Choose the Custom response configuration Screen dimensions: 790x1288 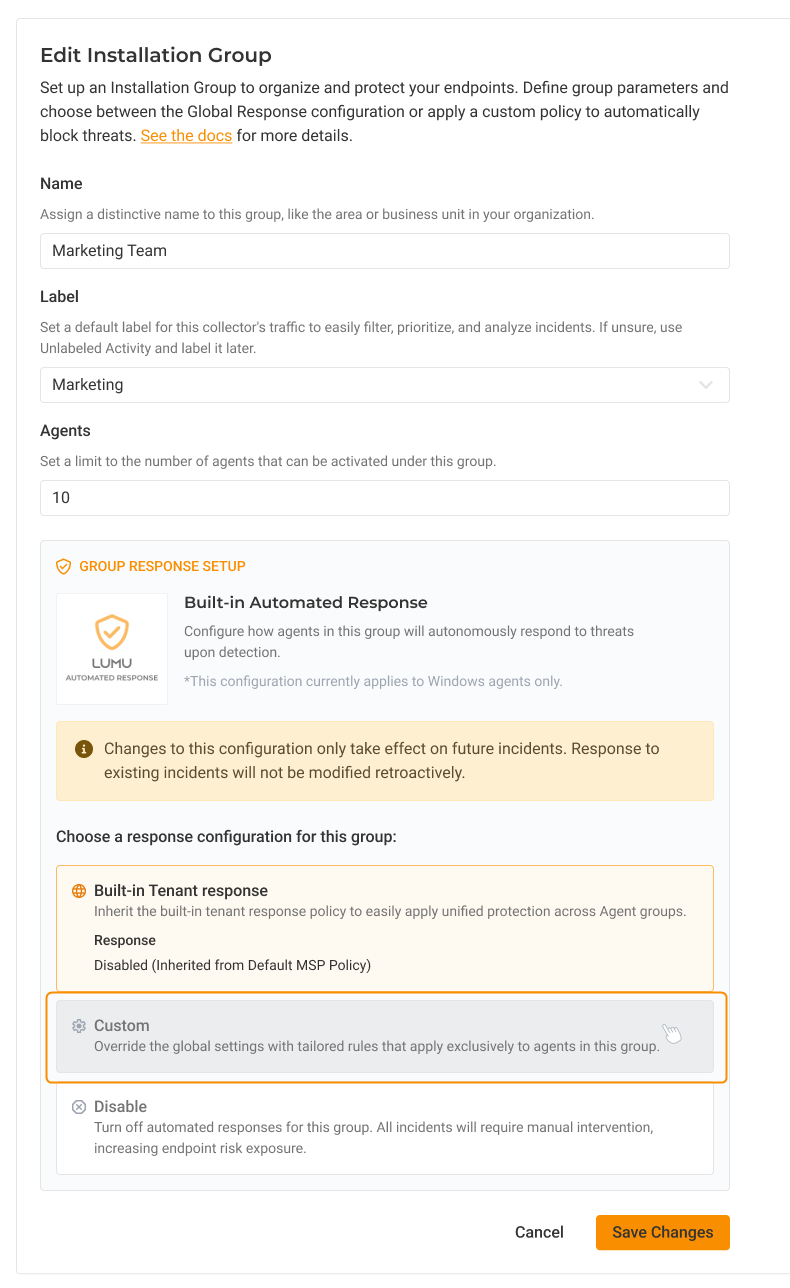click(x=384, y=1036)
